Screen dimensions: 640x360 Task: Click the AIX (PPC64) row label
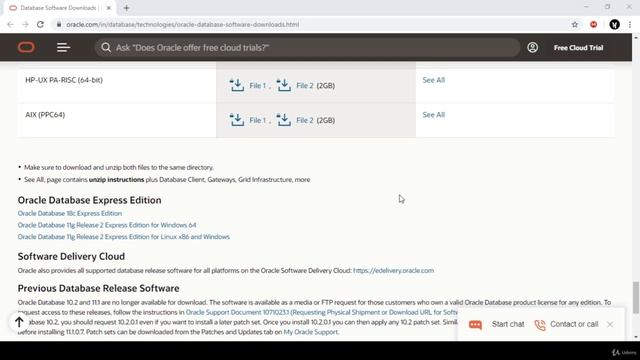(x=45, y=115)
